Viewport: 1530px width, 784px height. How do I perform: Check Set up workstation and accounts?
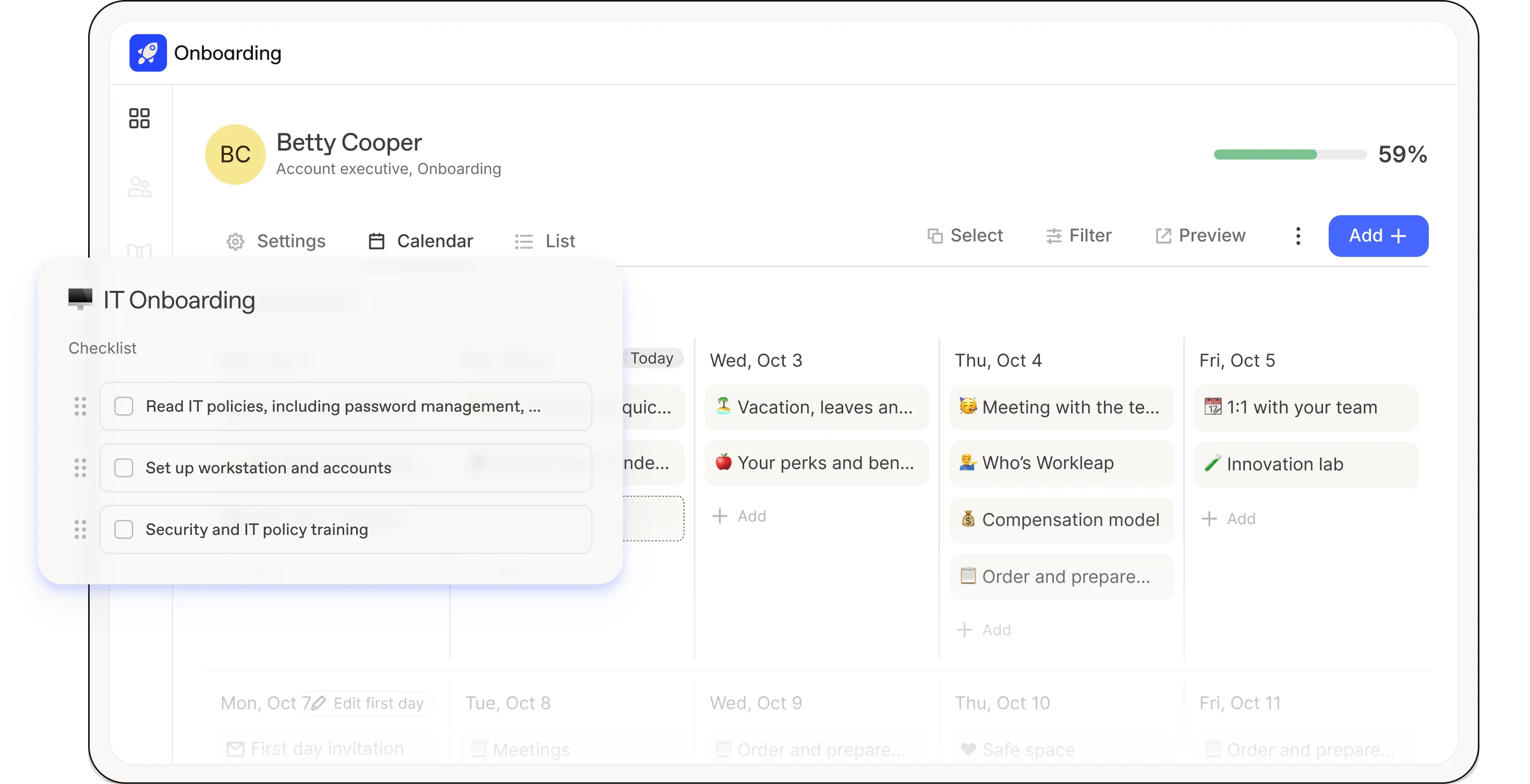(x=124, y=468)
